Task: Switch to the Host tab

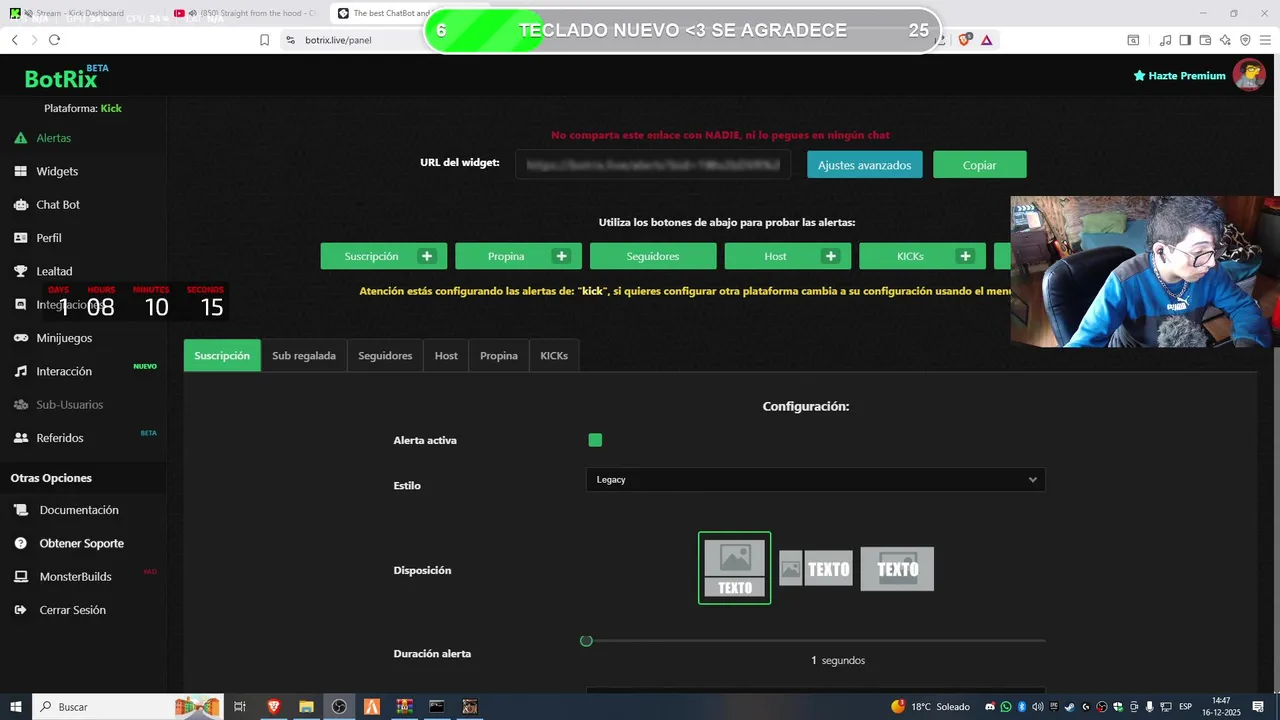Action: (446, 355)
